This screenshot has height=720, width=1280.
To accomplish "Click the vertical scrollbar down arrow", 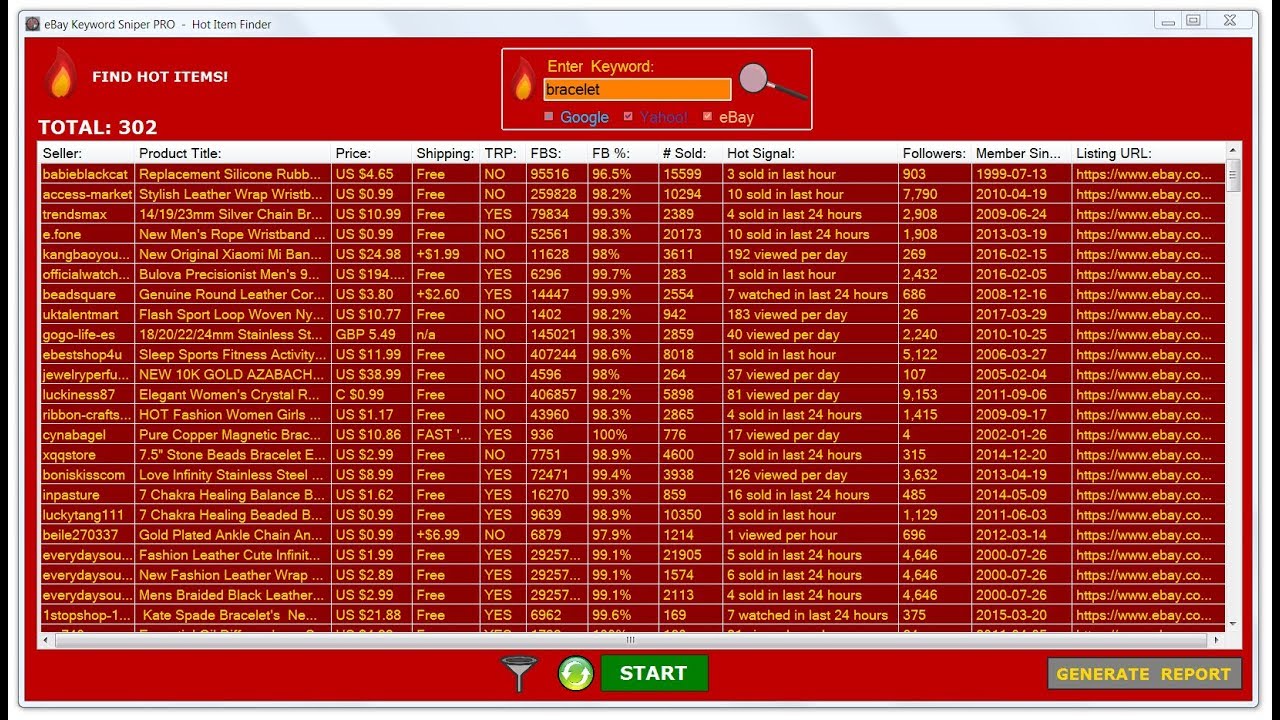I will pyautogui.click(x=1233, y=624).
